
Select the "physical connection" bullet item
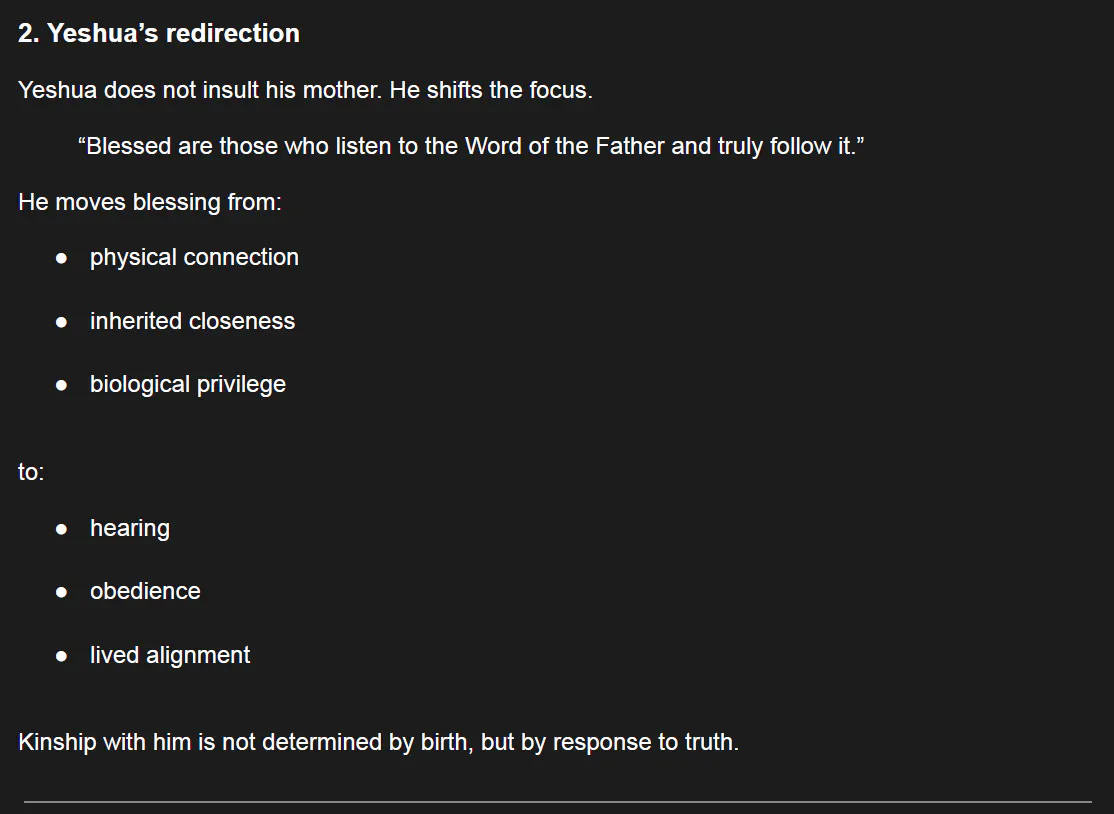(194, 257)
